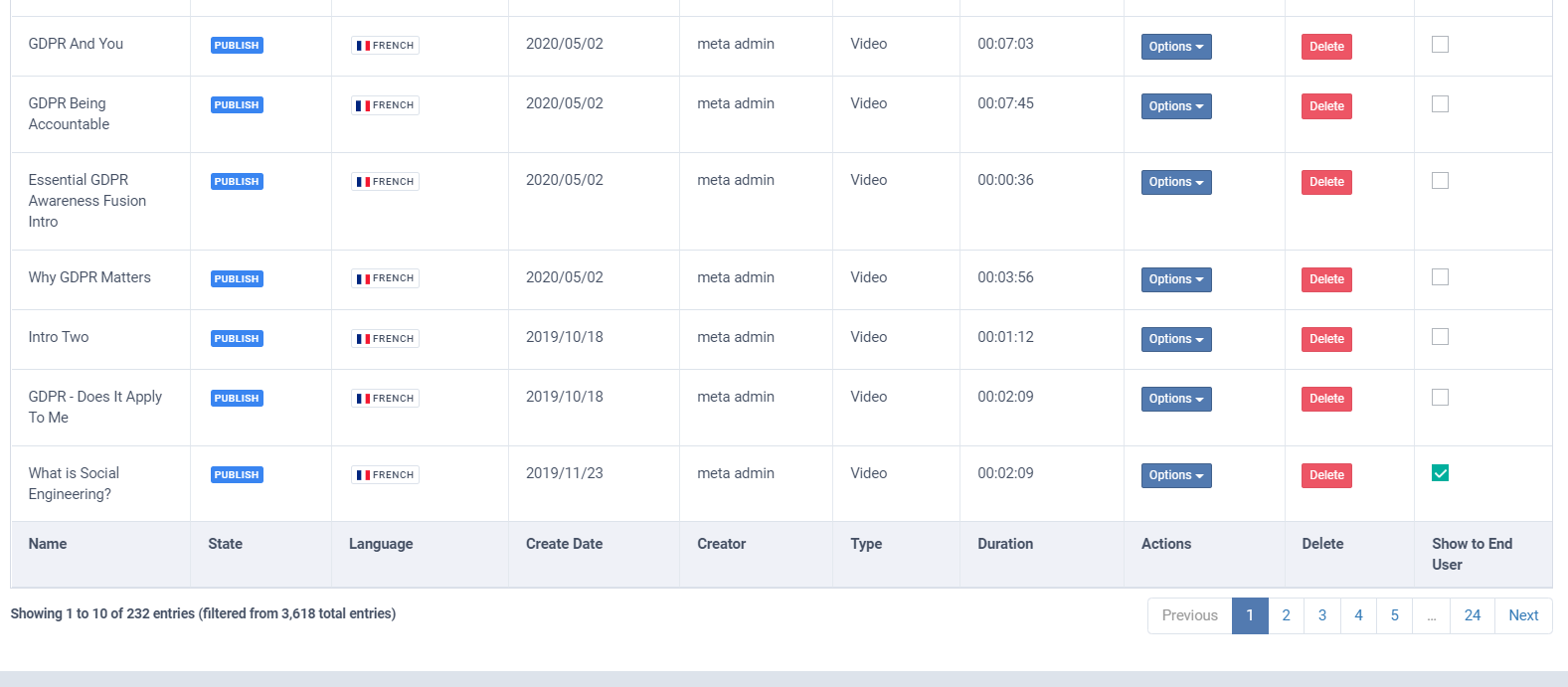
Task: Click Publish state badge for GDPR Being Accountable
Action: click(237, 105)
